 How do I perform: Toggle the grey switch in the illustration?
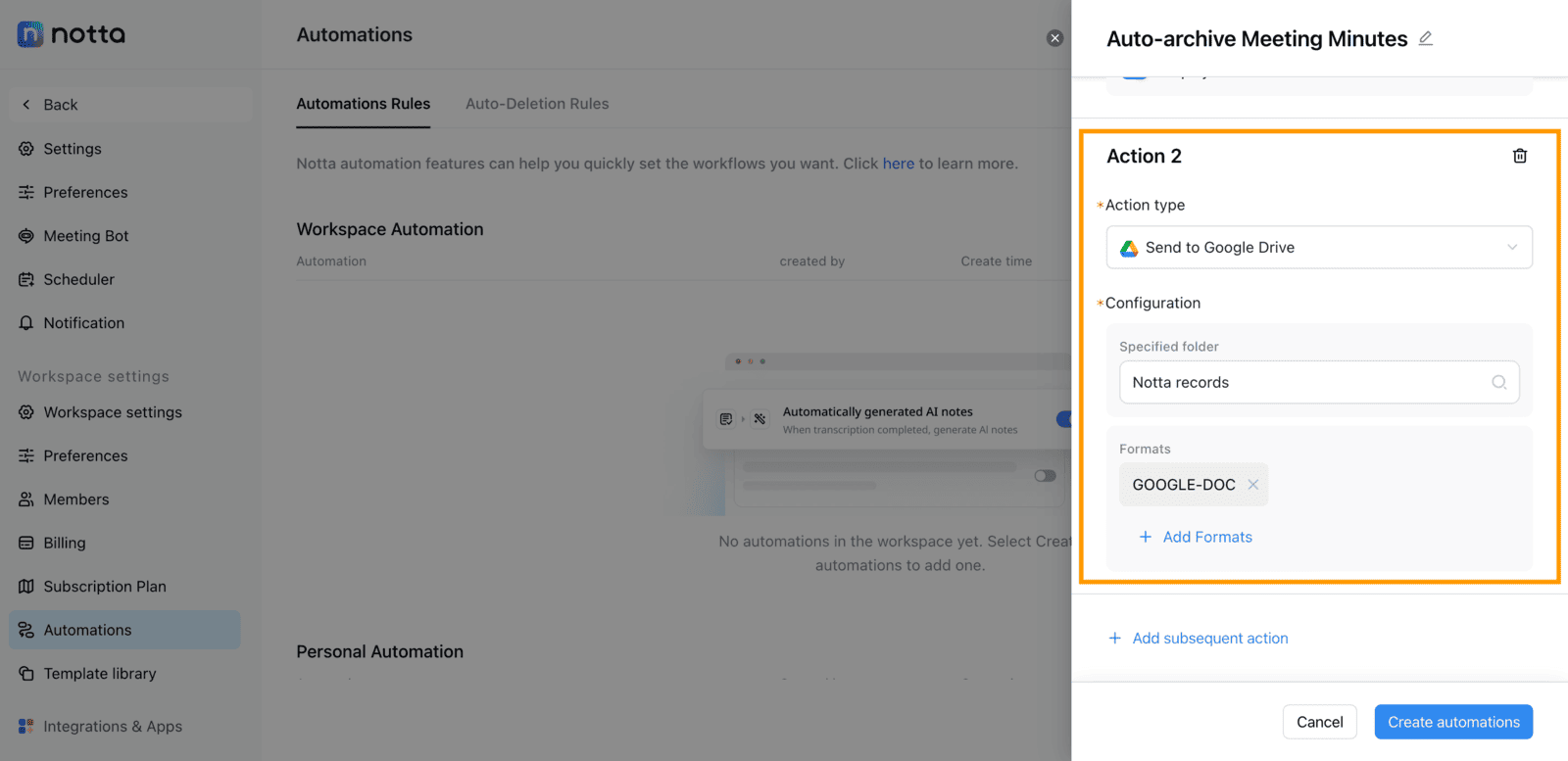point(1045,476)
